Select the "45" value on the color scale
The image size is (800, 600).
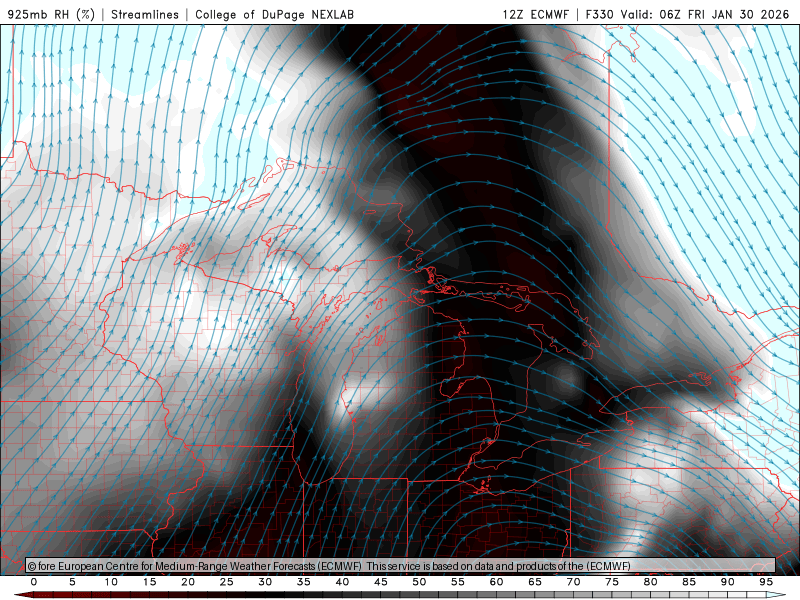[x=381, y=582]
